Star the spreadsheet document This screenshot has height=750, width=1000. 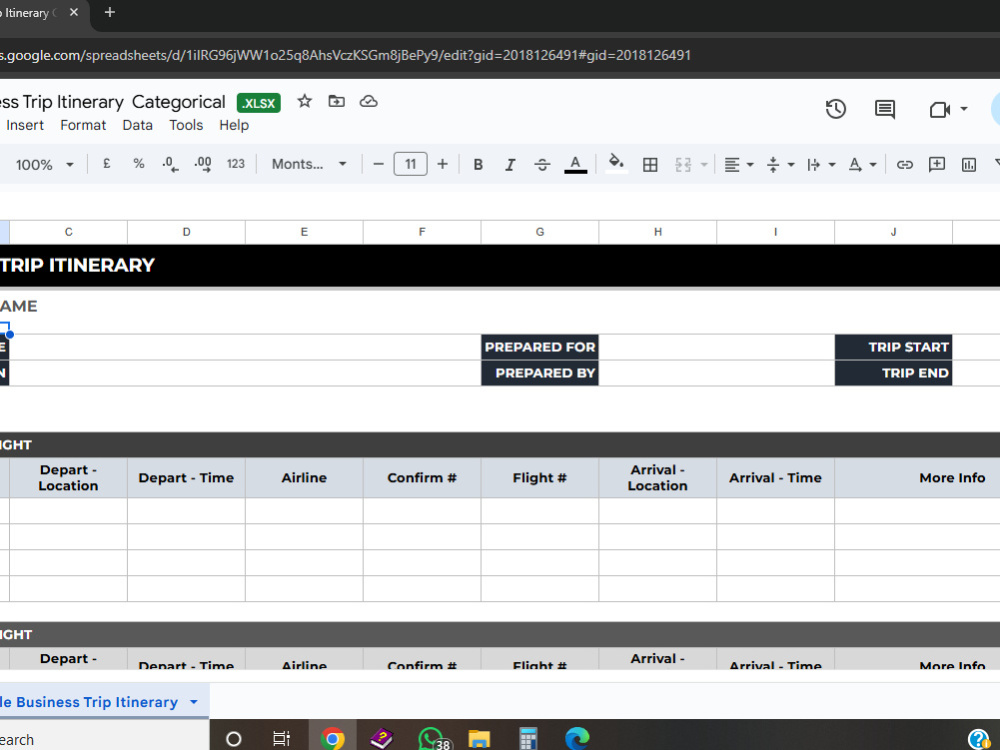click(x=304, y=101)
